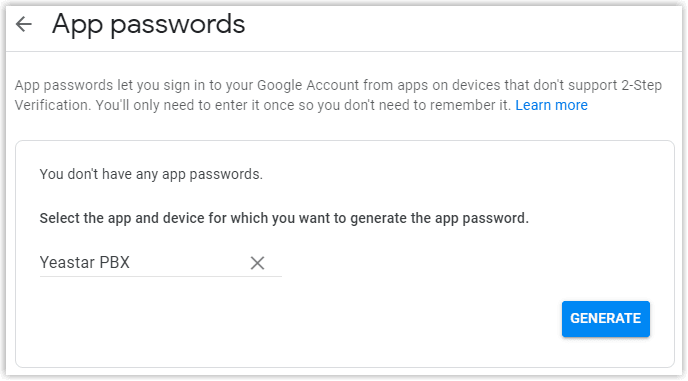
Task: Click the '2-Step' text in the description
Action: pyautogui.click(x=641, y=85)
